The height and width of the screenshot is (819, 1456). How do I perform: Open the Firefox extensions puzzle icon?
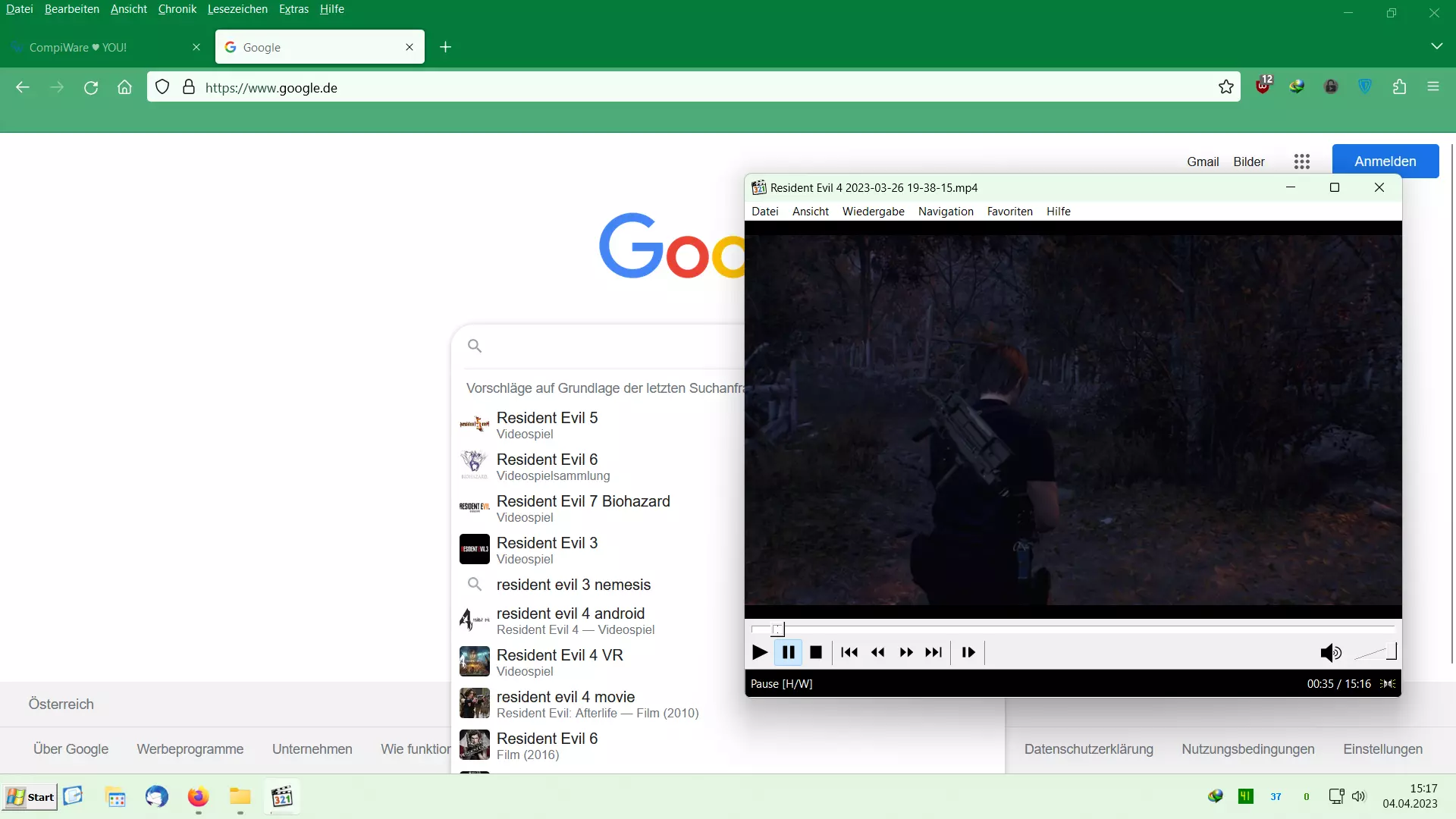pos(1399,86)
